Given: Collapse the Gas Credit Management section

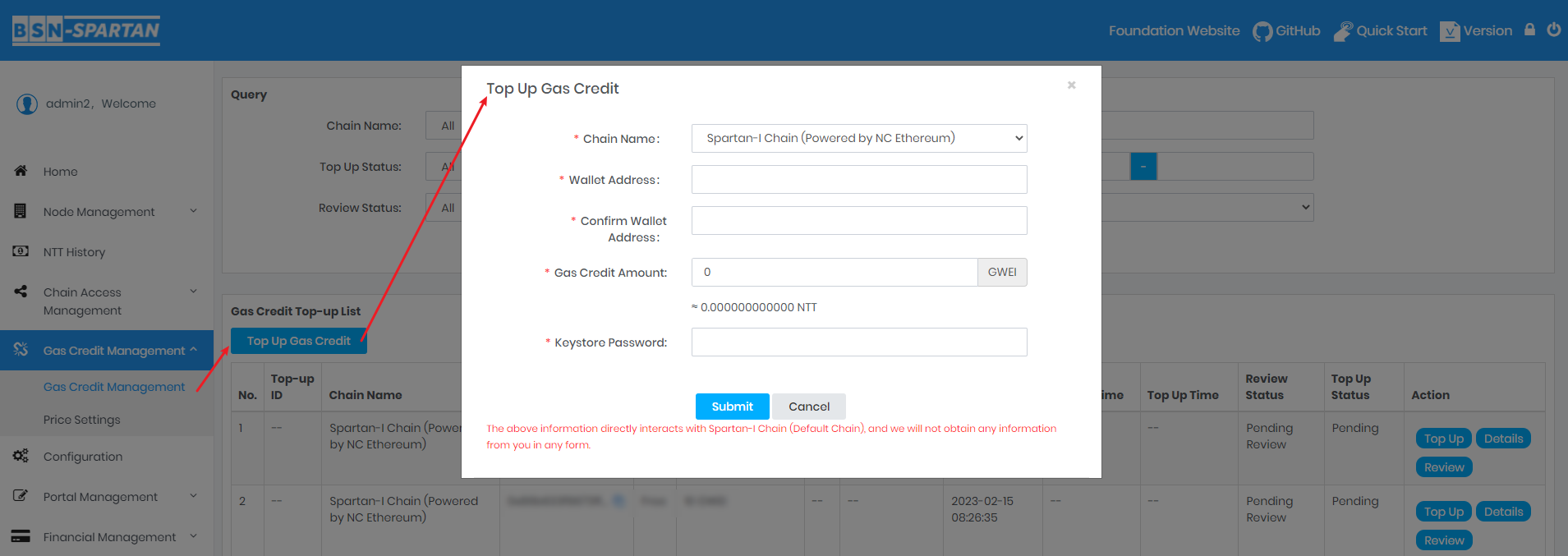Looking at the screenshot, I should pyautogui.click(x=113, y=350).
